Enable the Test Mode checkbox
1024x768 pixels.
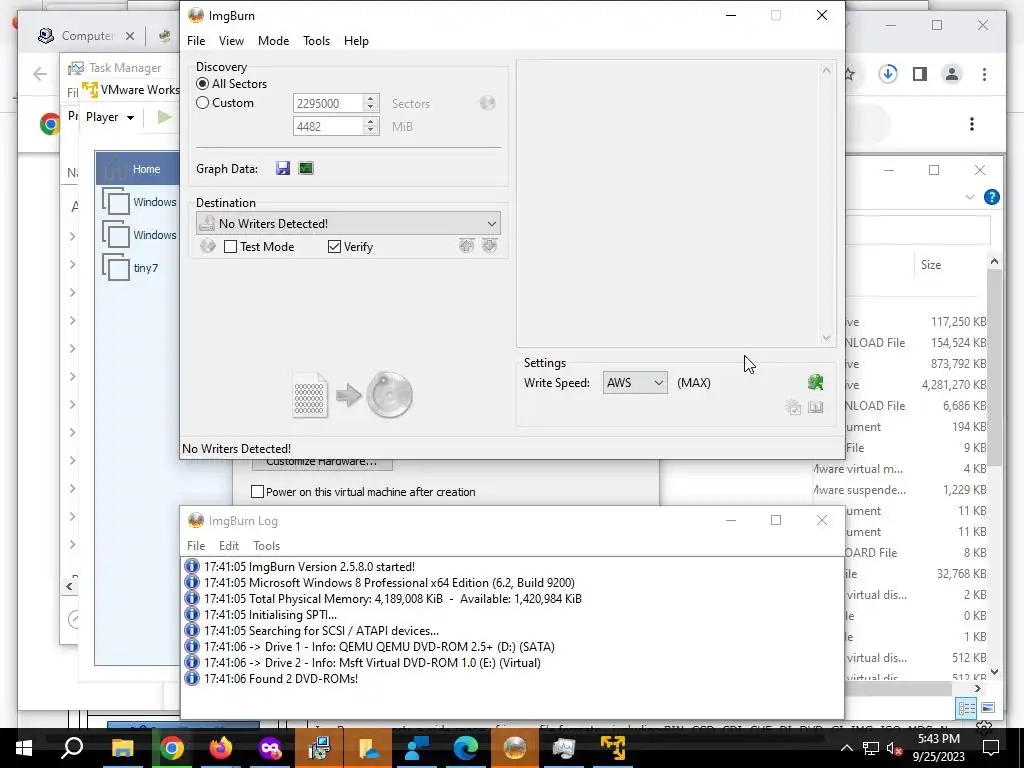[231, 247]
